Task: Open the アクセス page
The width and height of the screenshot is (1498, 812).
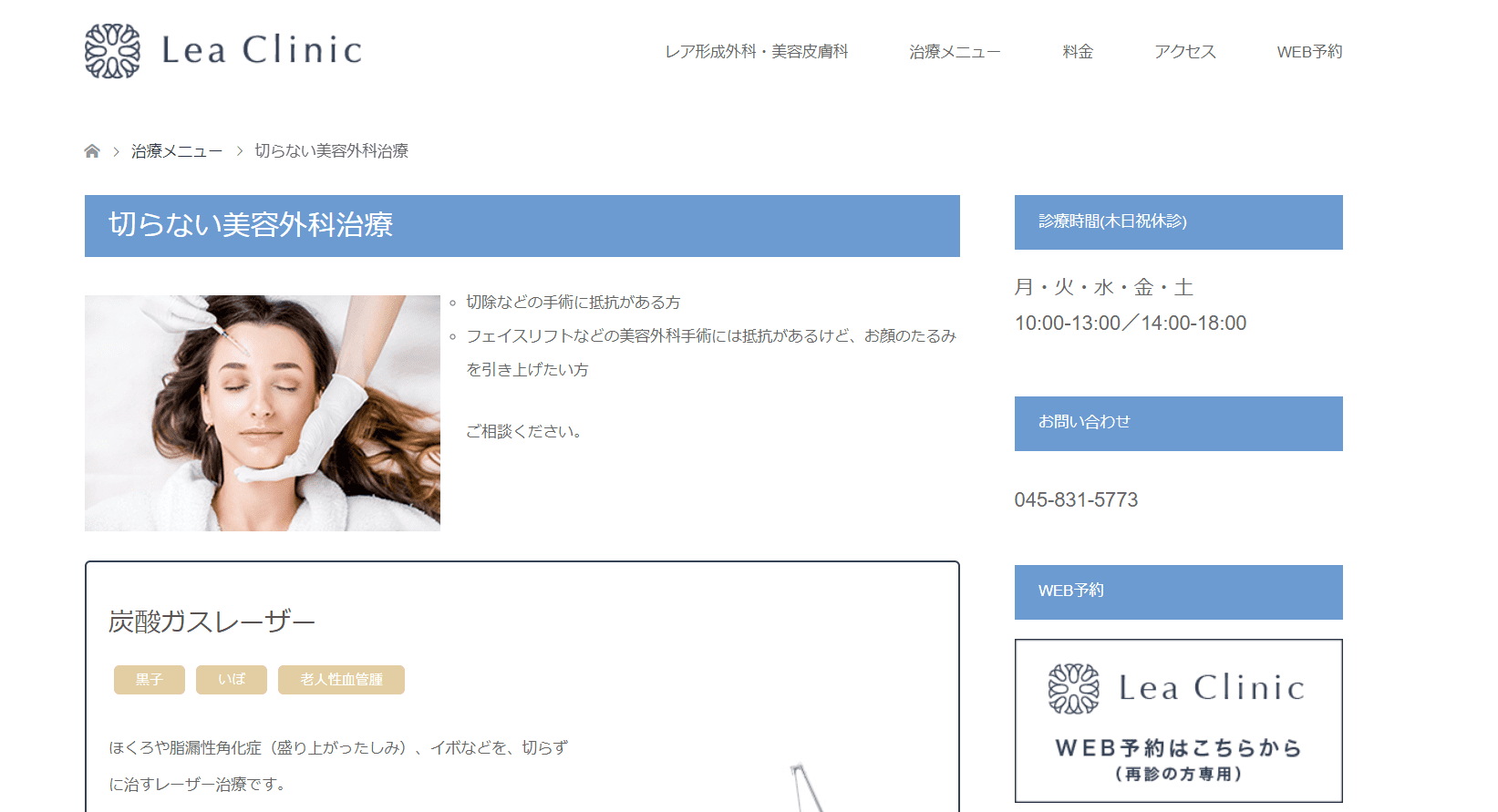Action: (1184, 52)
